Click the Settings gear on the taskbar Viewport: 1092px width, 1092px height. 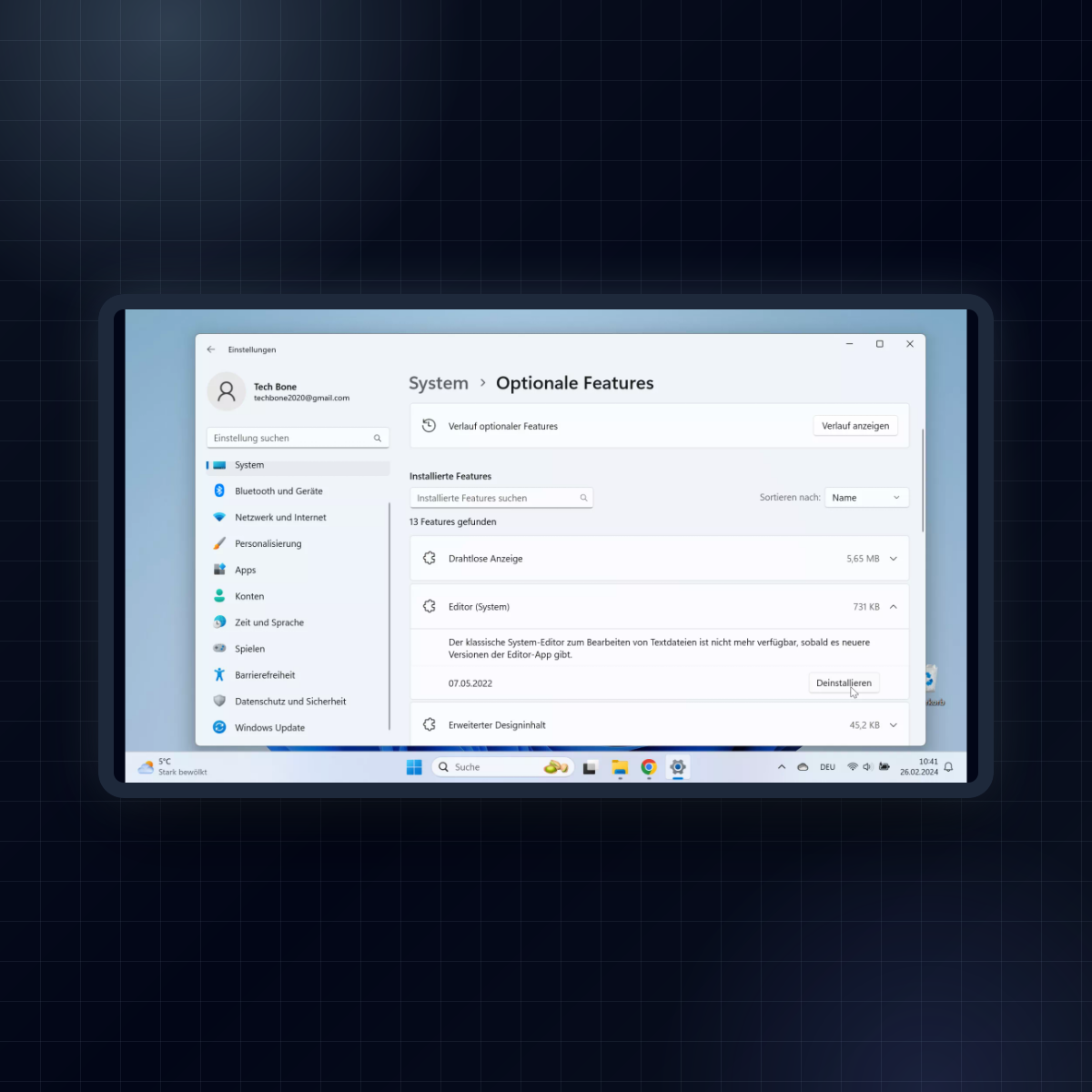pyautogui.click(x=678, y=767)
